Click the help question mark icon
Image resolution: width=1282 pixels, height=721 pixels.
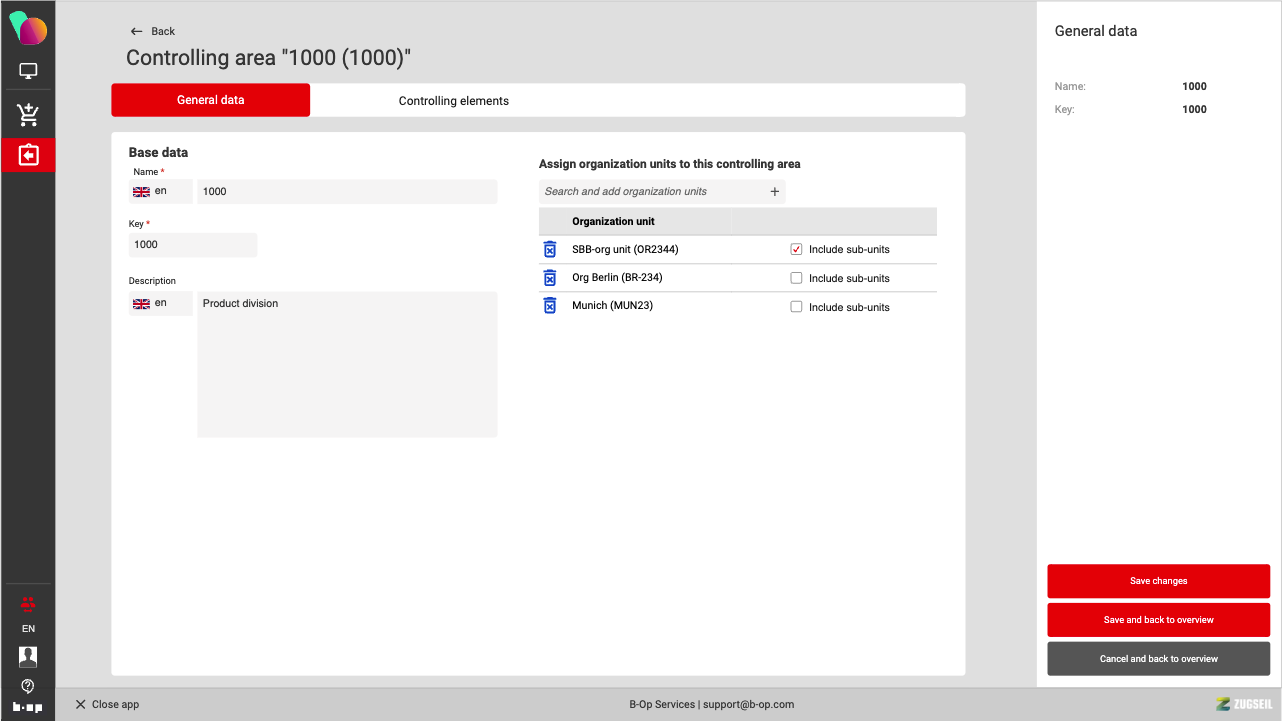click(x=28, y=686)
